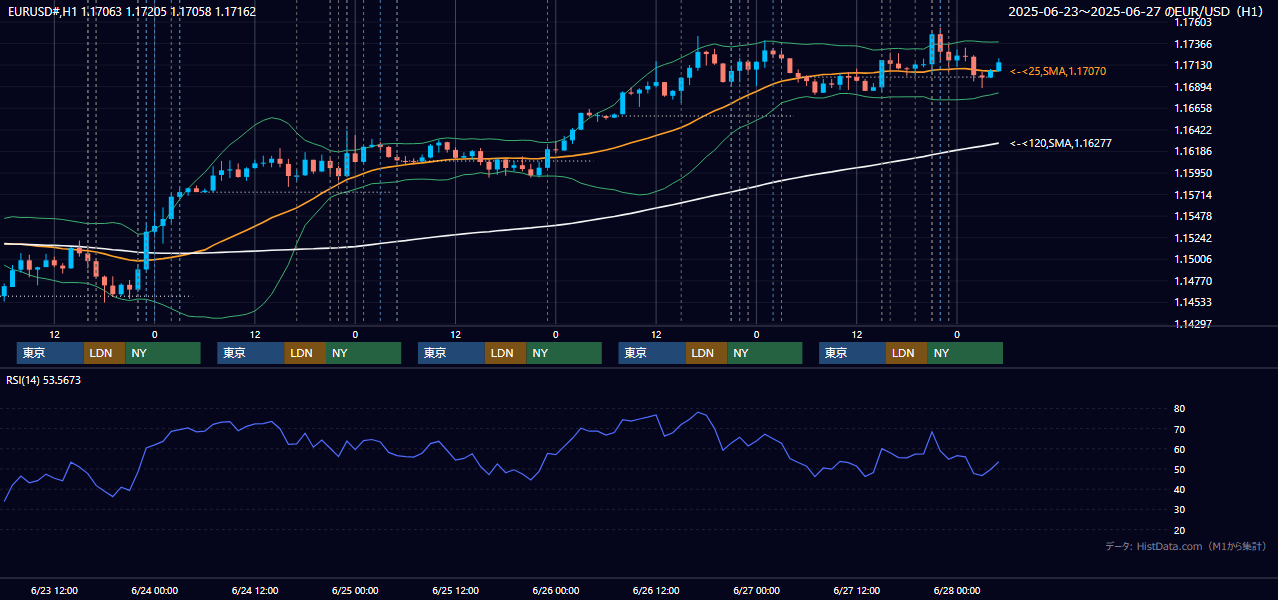Viewport: 1278px width, 600px height.
Task: Click RSI scale value 20
Action: (1180, 530)
